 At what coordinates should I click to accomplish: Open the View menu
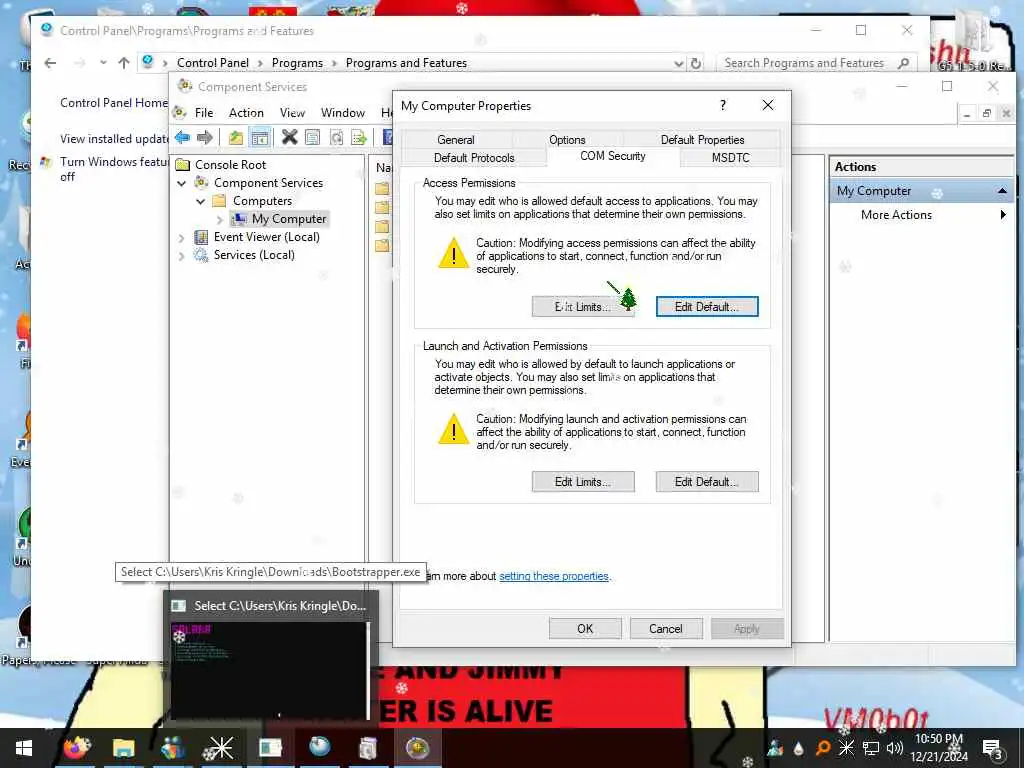click(x=292, y=113)
